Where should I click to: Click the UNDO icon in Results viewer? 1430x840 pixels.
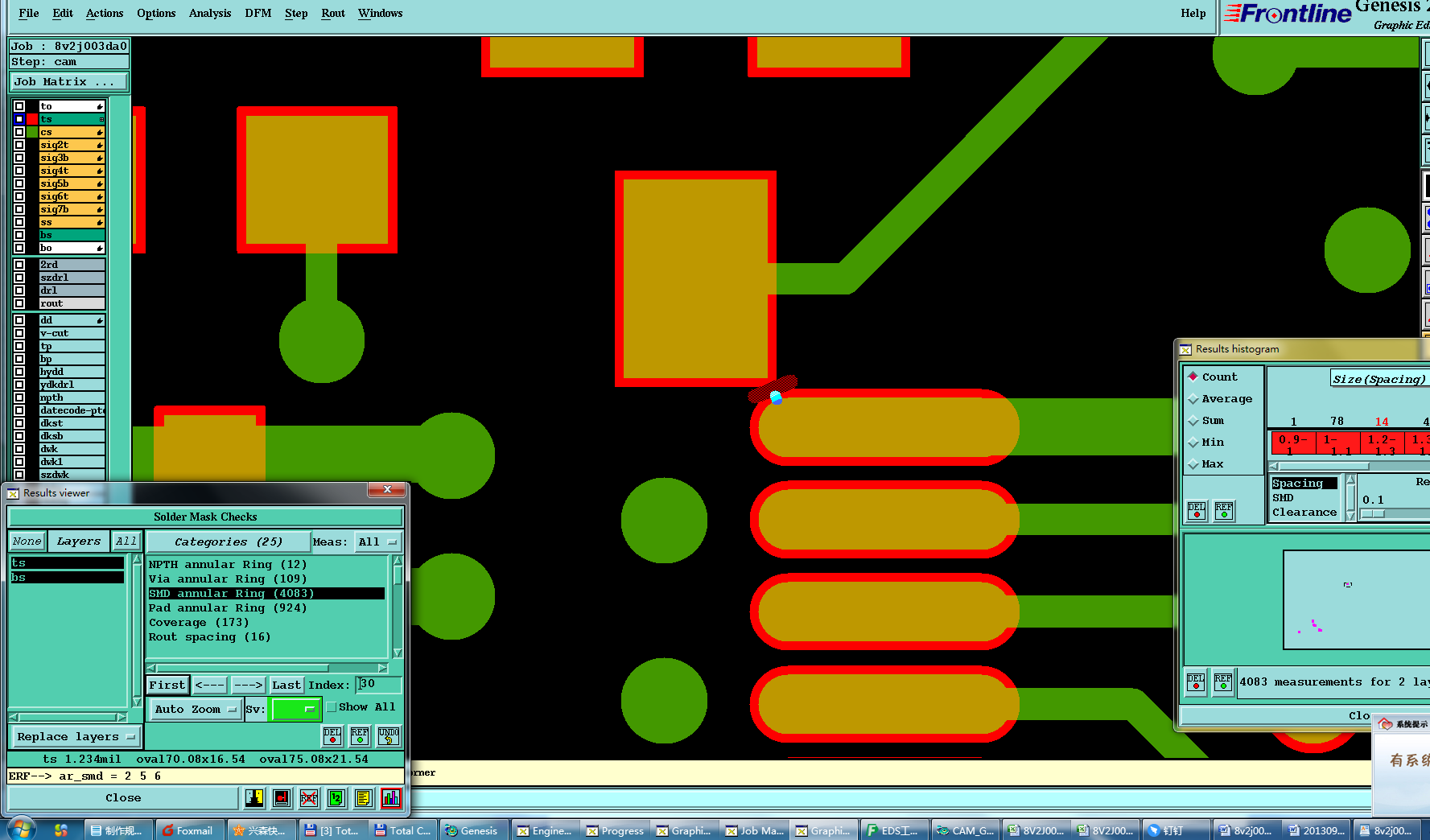[x=389, y=736]
